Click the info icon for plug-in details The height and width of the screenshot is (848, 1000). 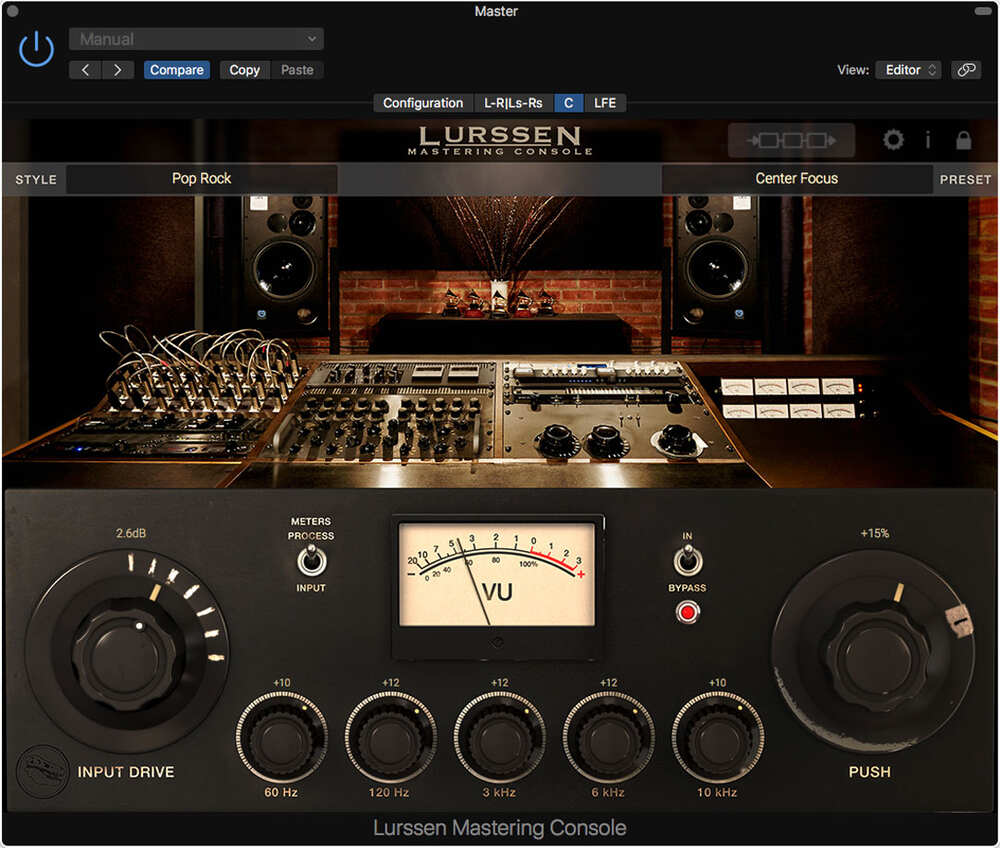927,140
